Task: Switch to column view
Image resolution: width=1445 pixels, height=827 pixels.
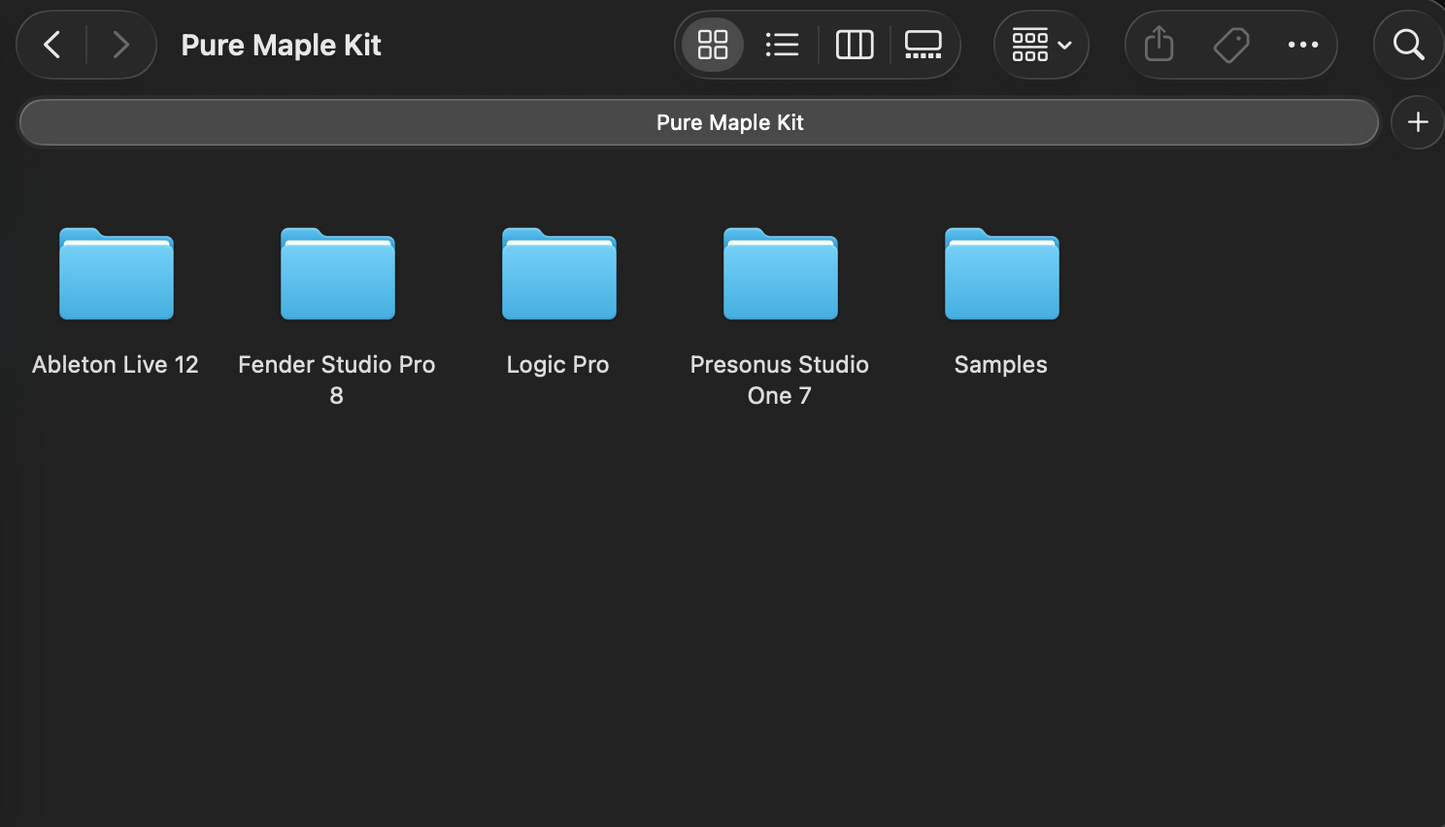Action: (x=854, y=45)
